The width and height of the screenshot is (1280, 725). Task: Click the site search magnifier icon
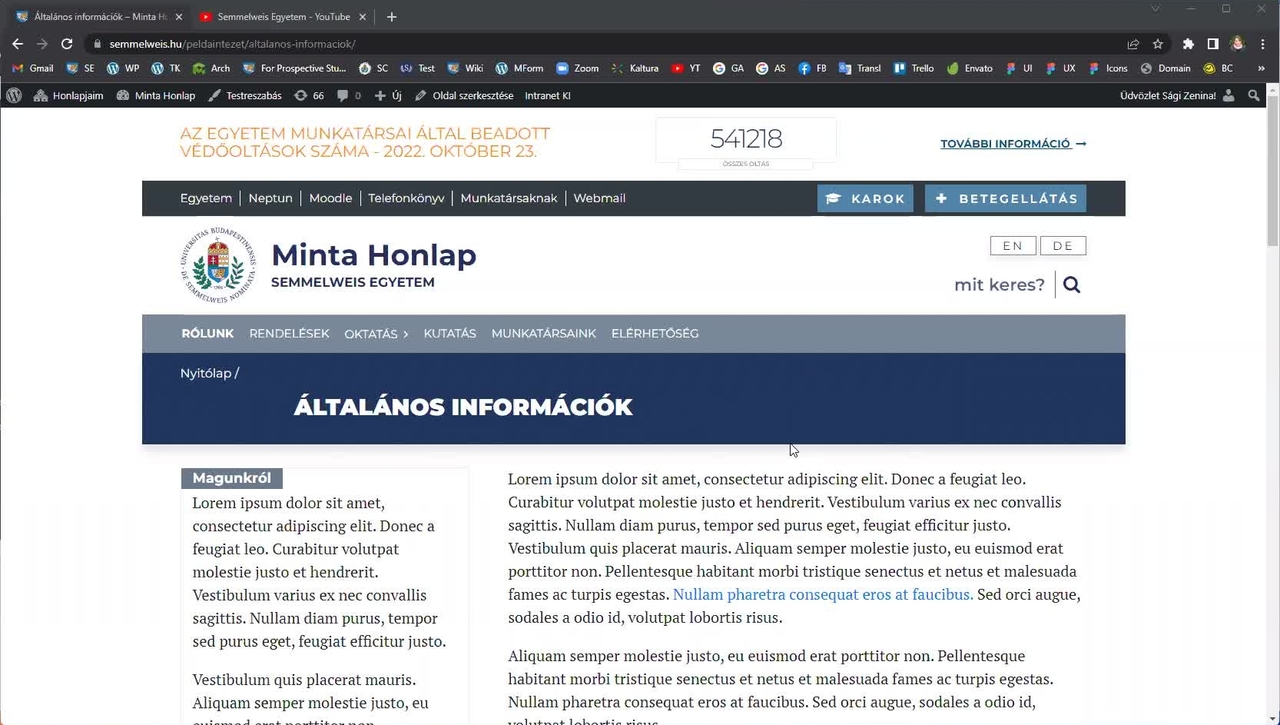pos(1072,285)
